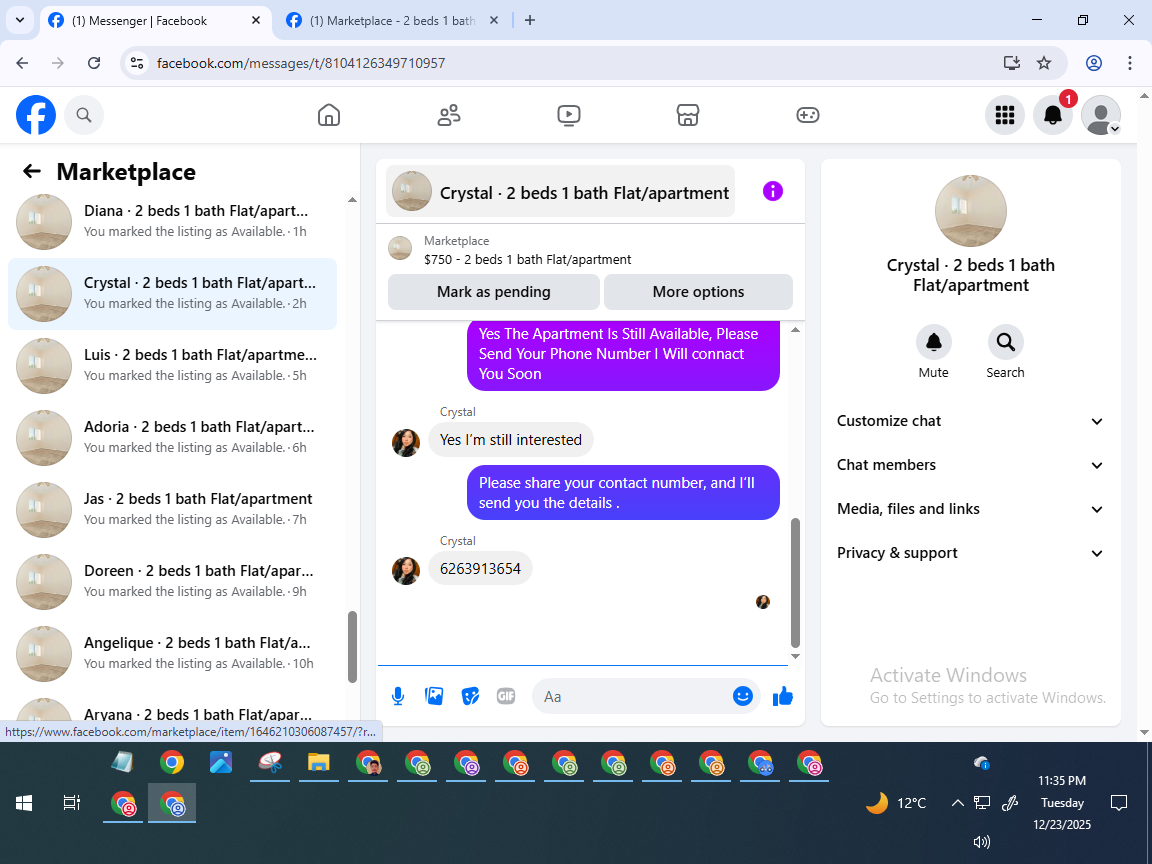1152x864 pixels.
Task: Open the Friends icon in the Facebook navigation
Action: point(449,115)
